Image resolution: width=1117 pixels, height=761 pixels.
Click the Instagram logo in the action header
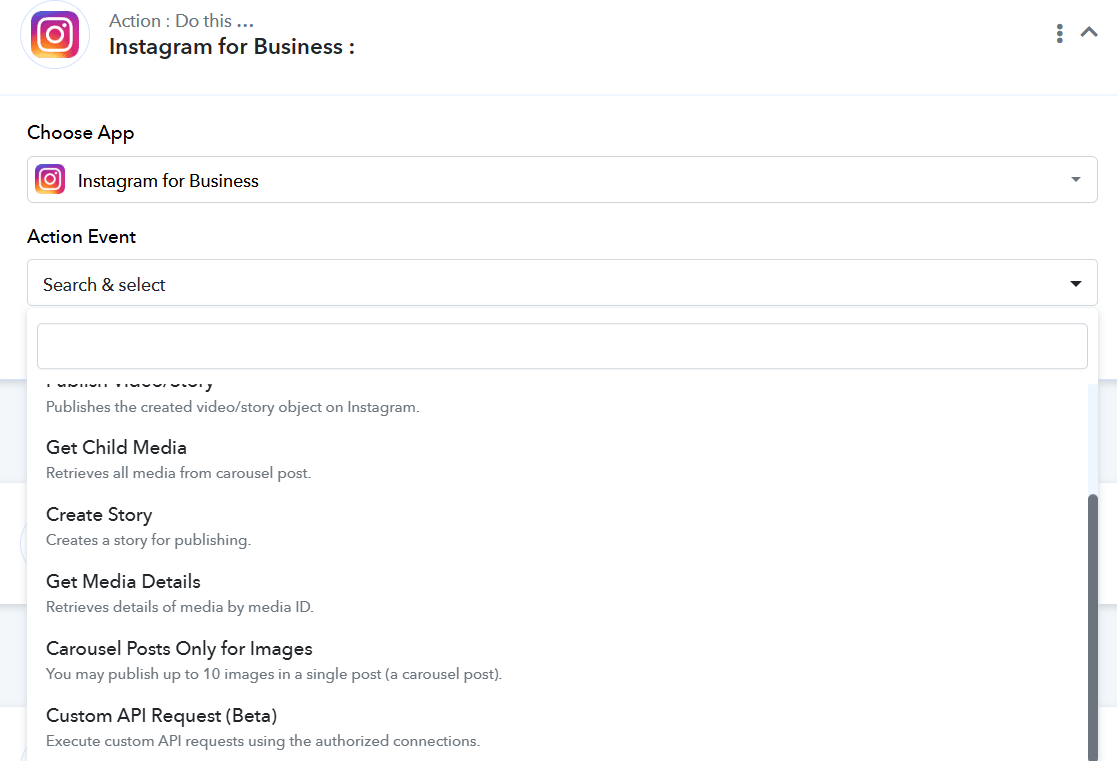click(55, 35)
